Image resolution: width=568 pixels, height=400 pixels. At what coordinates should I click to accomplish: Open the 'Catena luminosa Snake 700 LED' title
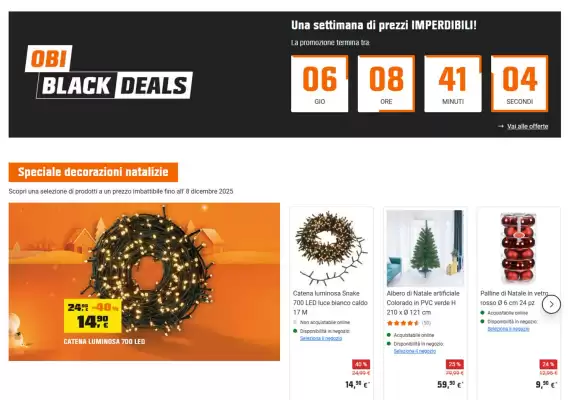pos(330,303)
